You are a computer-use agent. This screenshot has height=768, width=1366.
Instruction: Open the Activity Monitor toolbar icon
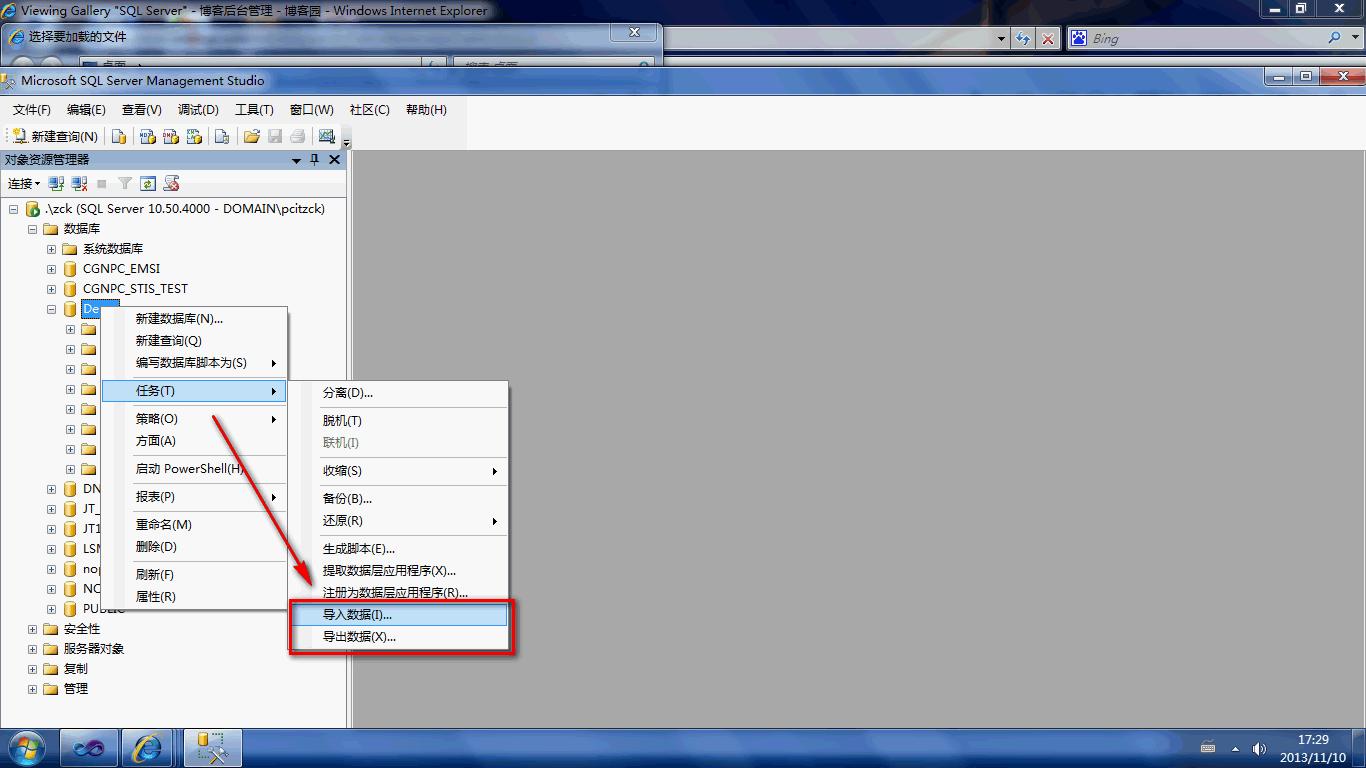point(326,136)
